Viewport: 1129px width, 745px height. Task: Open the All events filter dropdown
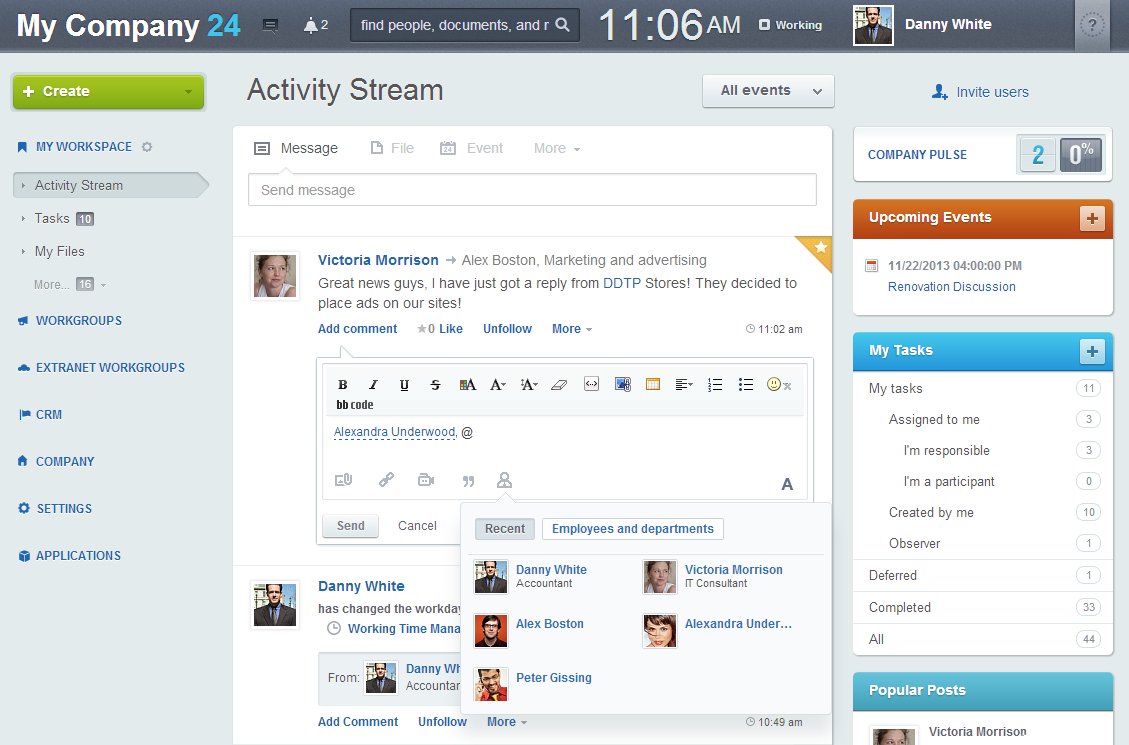(x=768, y=91)
